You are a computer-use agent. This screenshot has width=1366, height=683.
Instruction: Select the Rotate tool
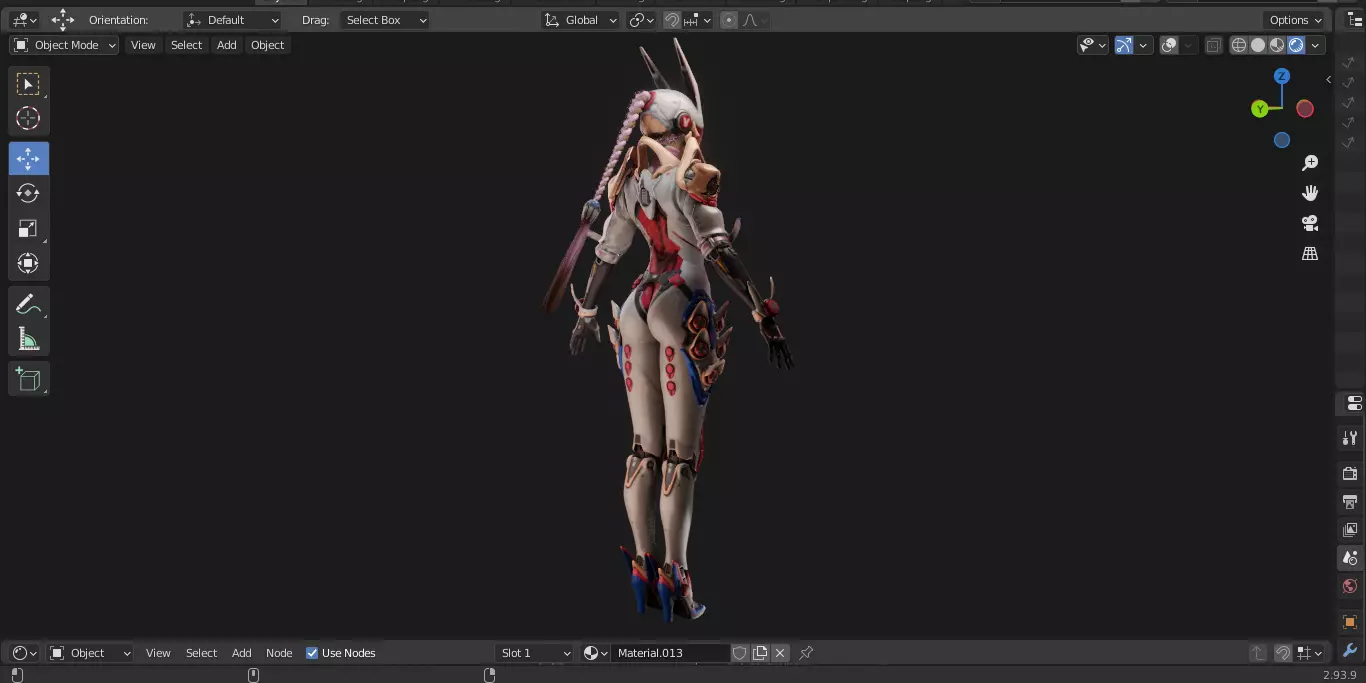coord(28,193)
